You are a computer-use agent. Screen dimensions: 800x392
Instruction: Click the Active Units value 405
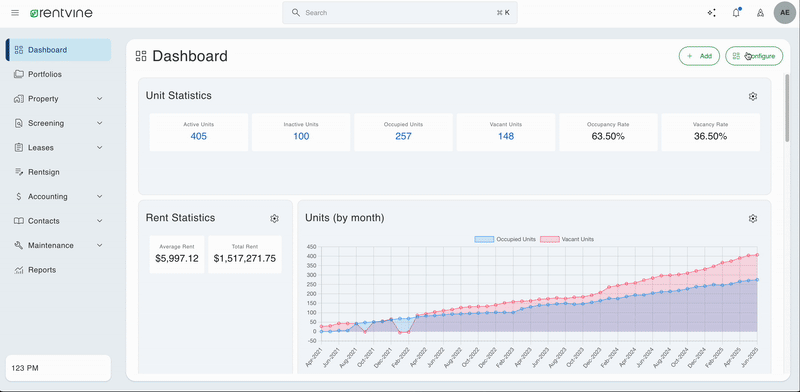pyautogui.click(x=198, y=136)
